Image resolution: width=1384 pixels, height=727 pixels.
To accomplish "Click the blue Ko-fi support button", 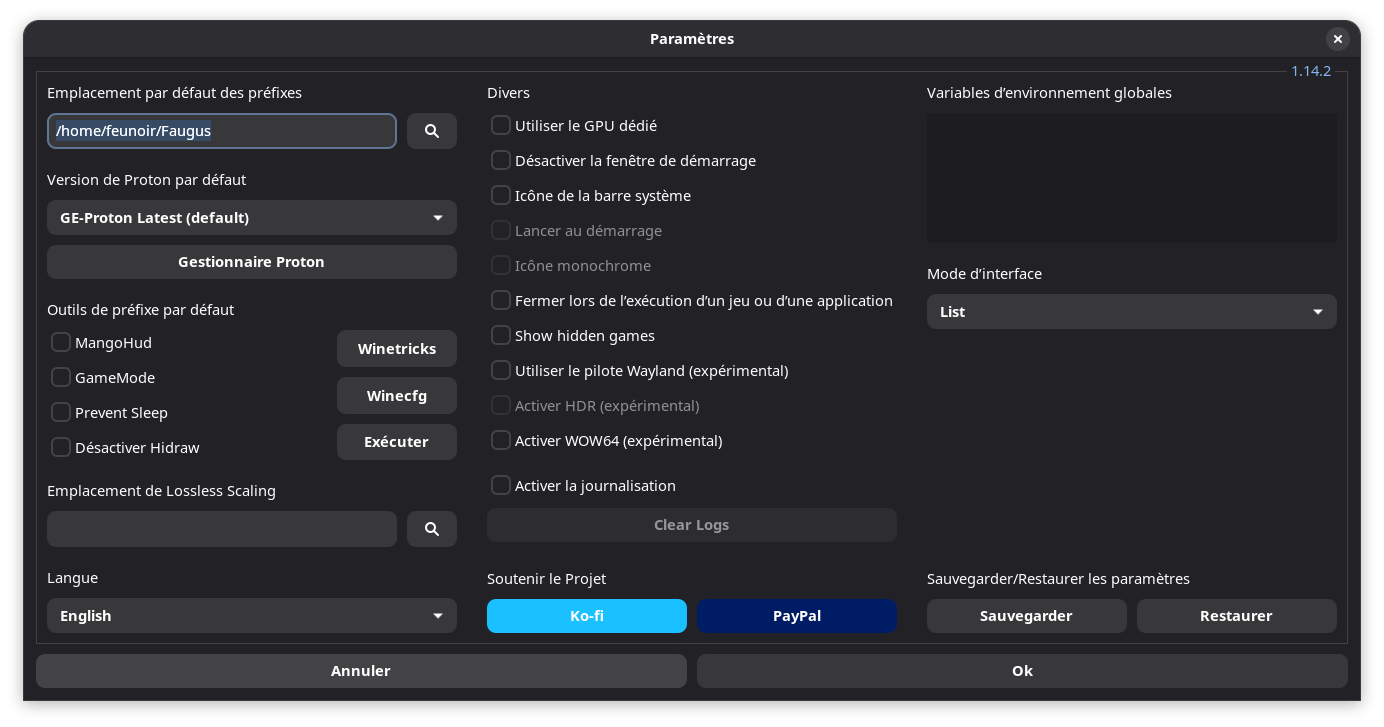I will click(586, 616).
